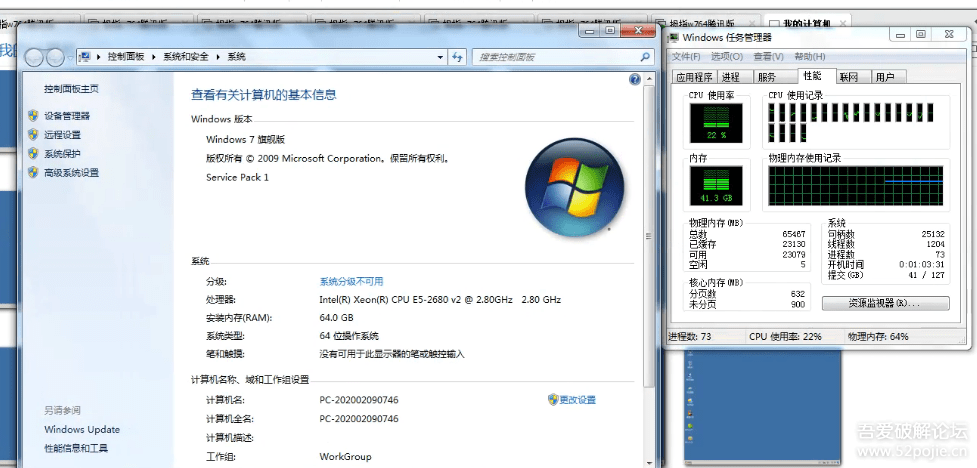Click the magnifier icon in the Control Panel search box

646,57
